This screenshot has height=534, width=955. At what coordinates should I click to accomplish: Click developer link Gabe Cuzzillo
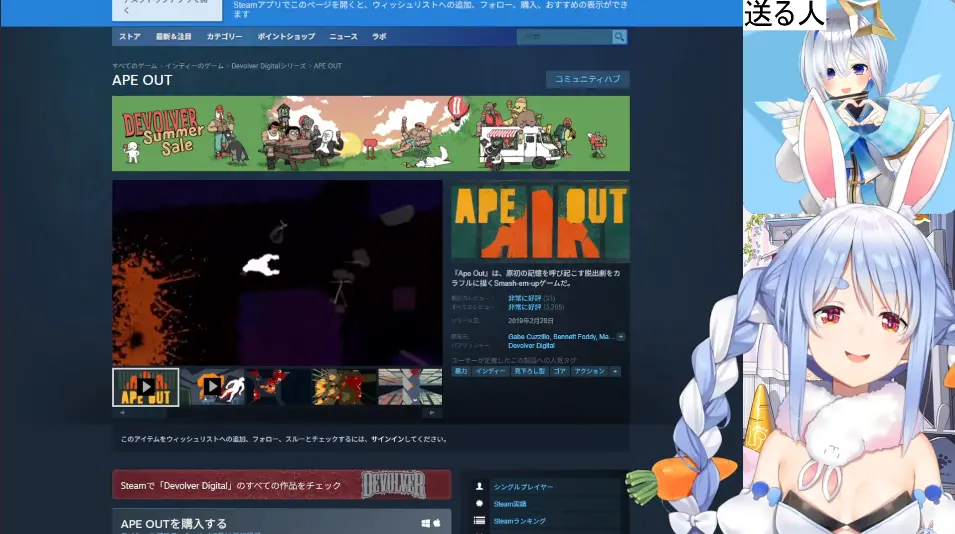point(529,337)
